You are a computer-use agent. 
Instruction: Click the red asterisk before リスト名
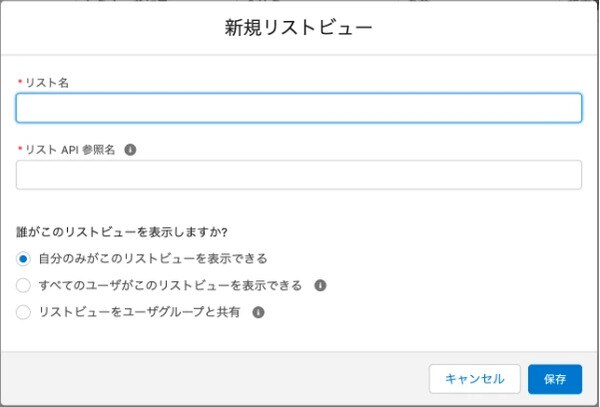point(20,82)
